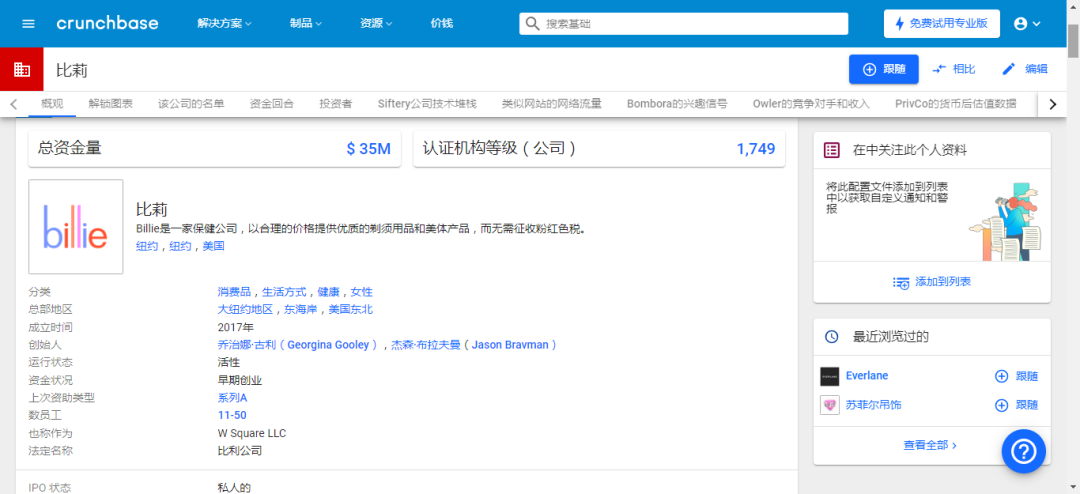
Task: Select the 解锁图表 tab
Action: pos(110,104)
